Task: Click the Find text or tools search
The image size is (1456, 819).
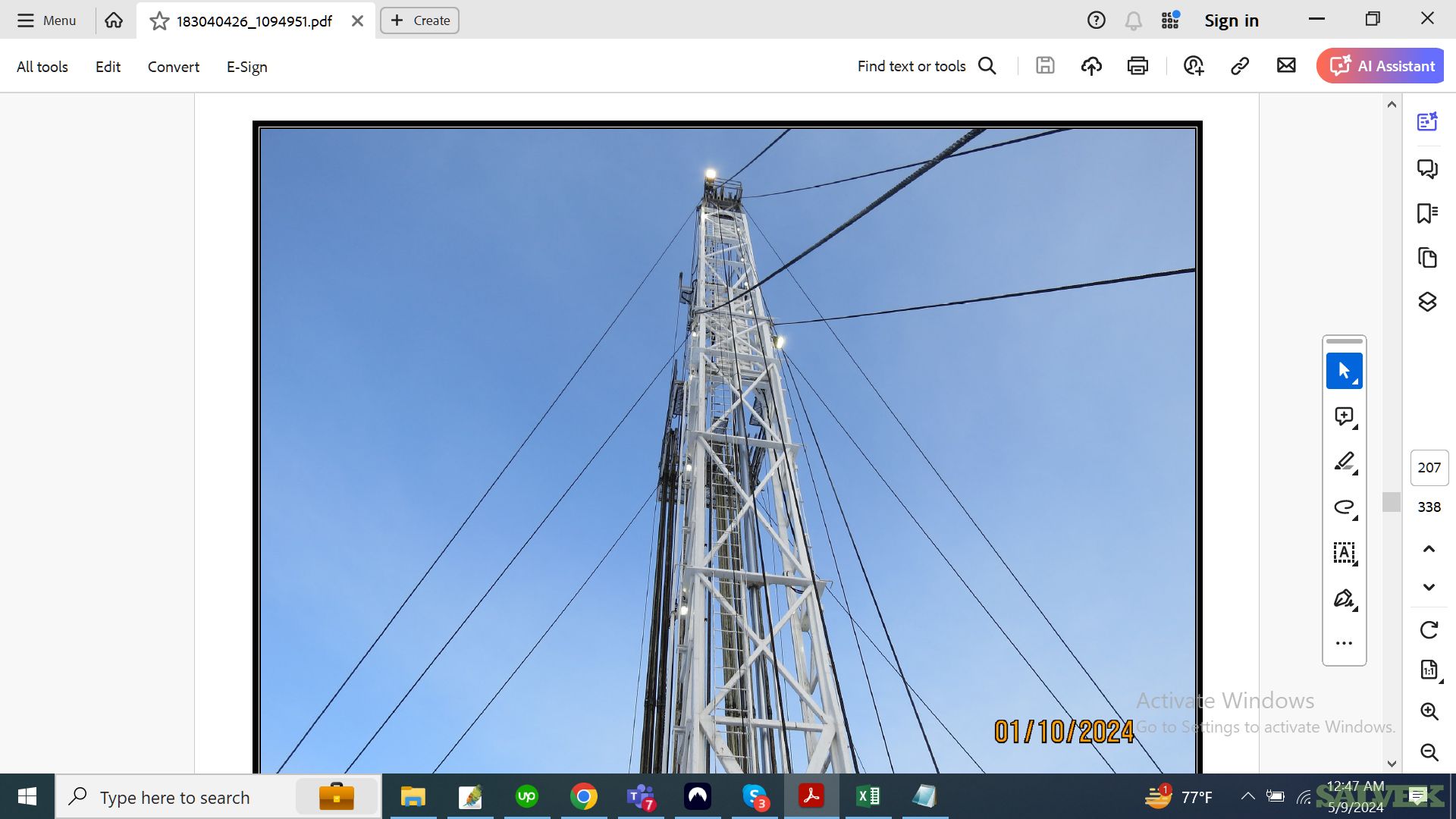Action: (x=927, y=66)
